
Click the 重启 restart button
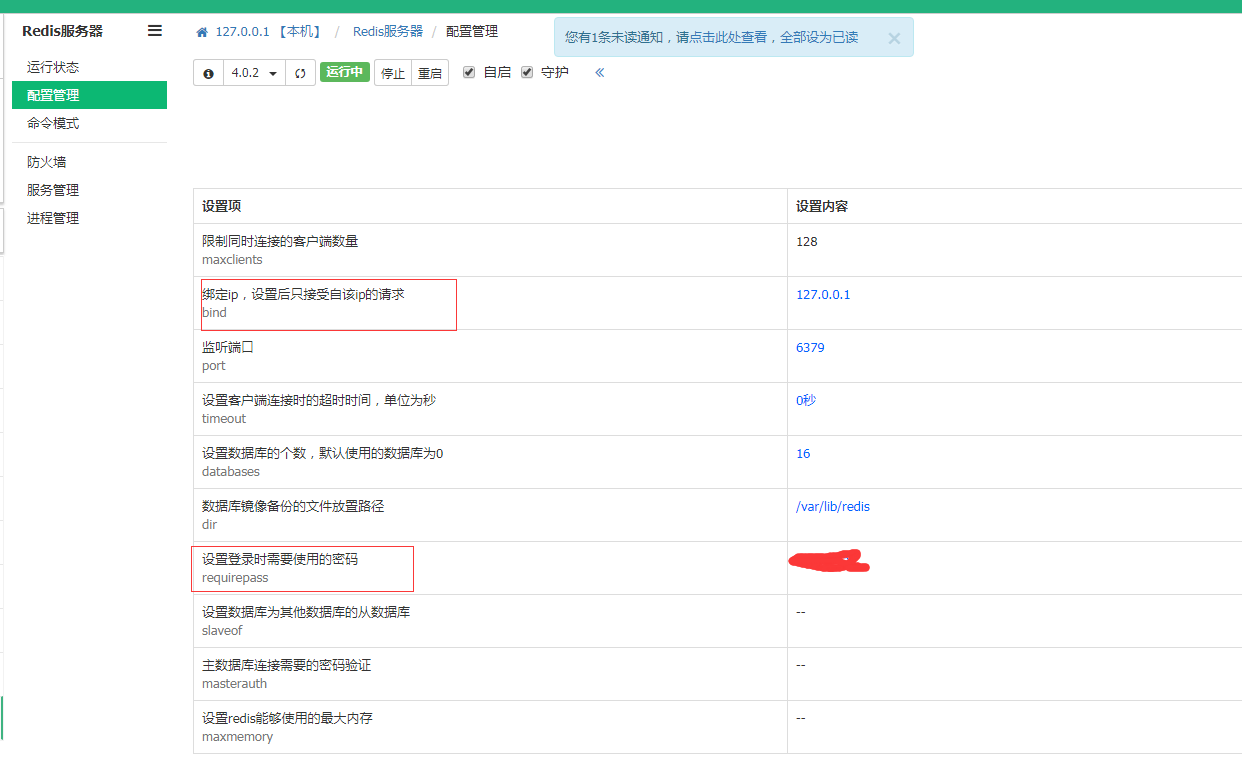[x=430, y=73]
